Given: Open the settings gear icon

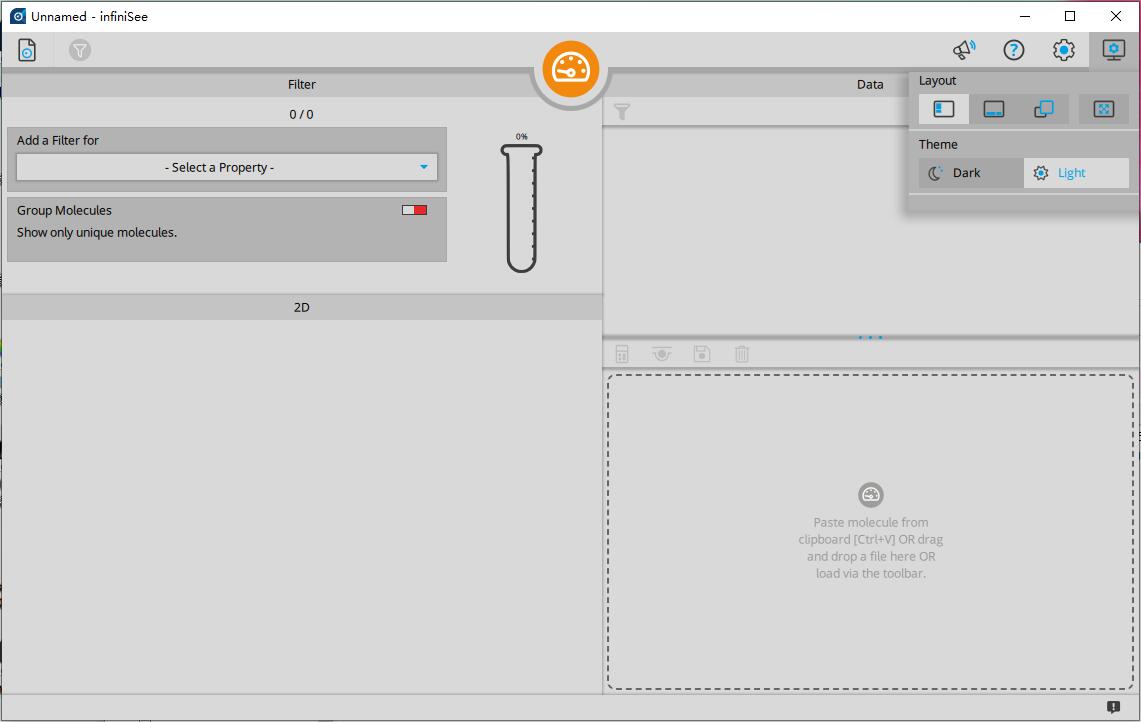Looking at the screenshot, I should click(x=1064, y=49).
